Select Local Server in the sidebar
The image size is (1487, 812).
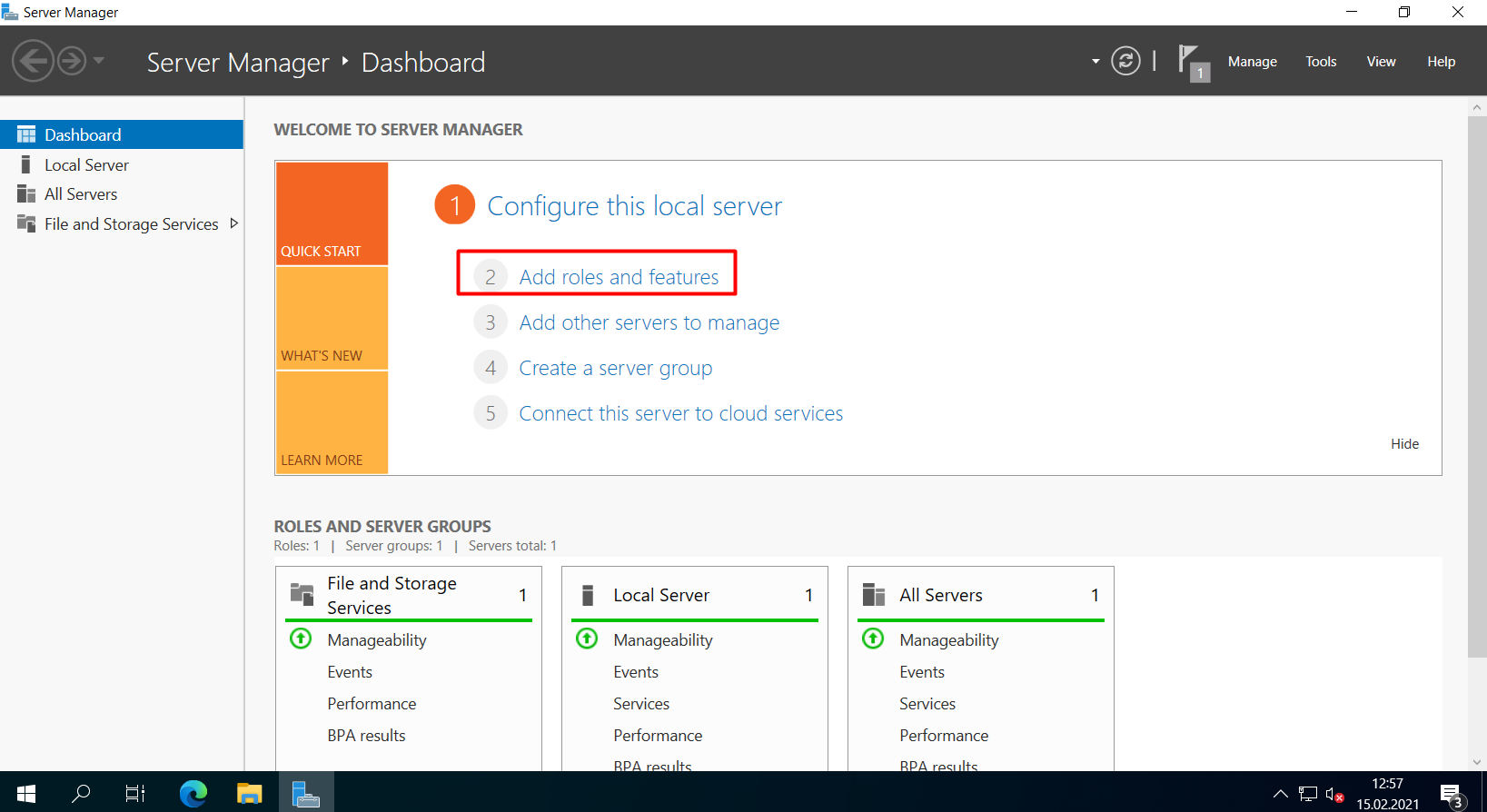click(86, 165)
